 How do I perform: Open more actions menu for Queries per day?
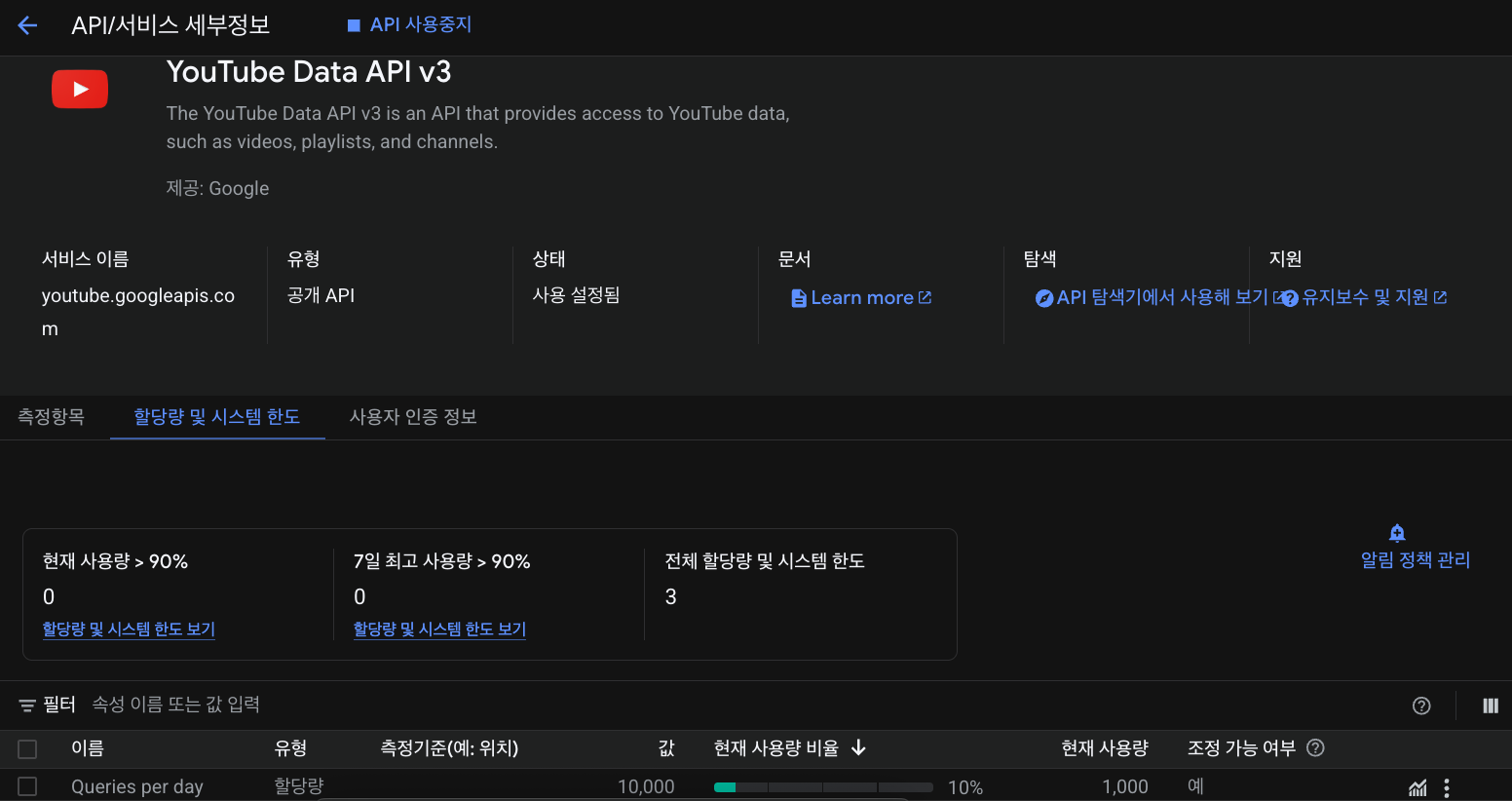coord(1447,787)
